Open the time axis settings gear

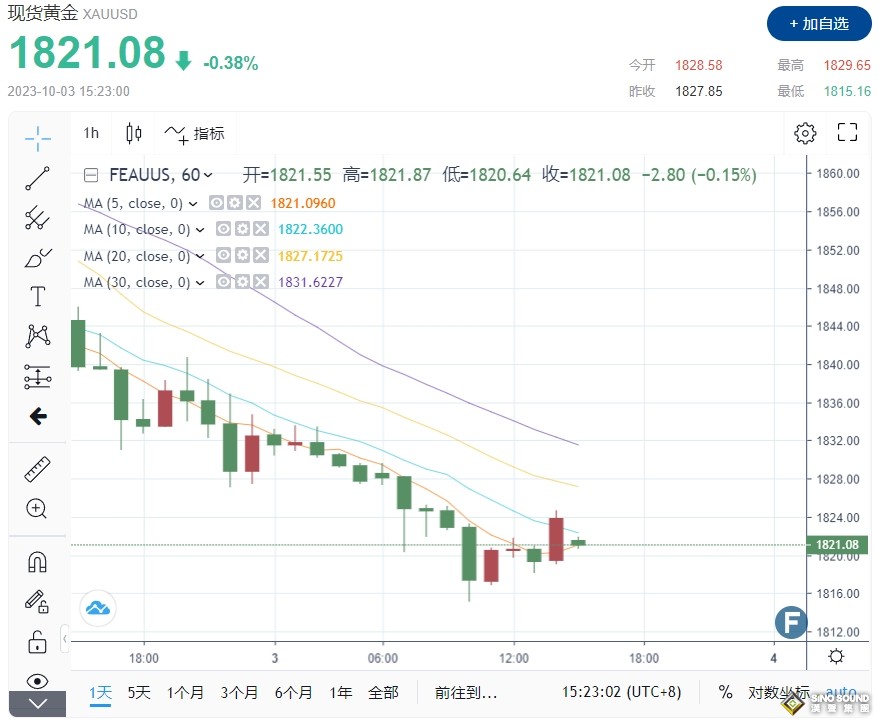[x=836, y=656]
